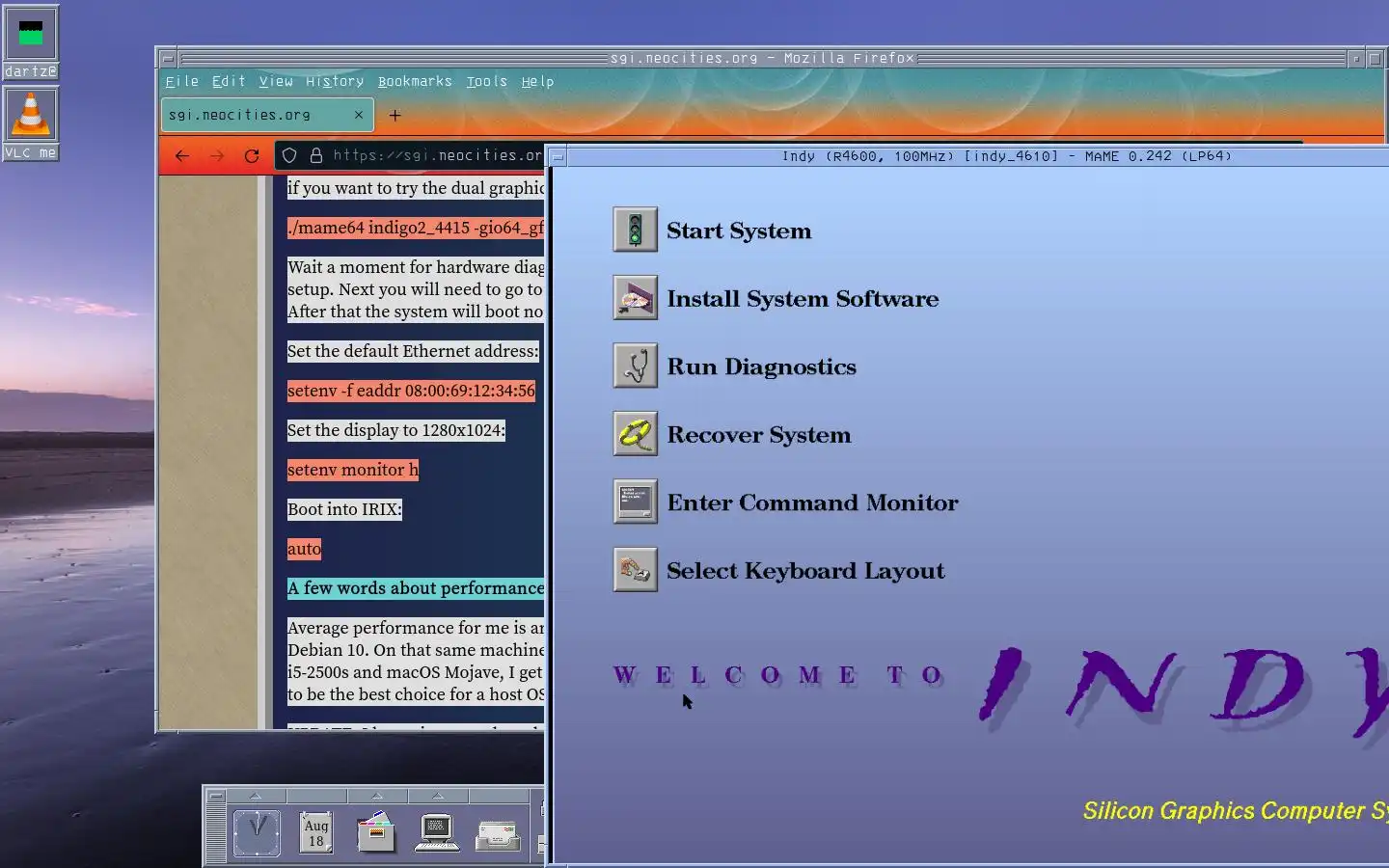Click the front panel striped move handle
The width and height of the screenshot is (1389, 868).
pyautogui.click(x=216, y=833)
